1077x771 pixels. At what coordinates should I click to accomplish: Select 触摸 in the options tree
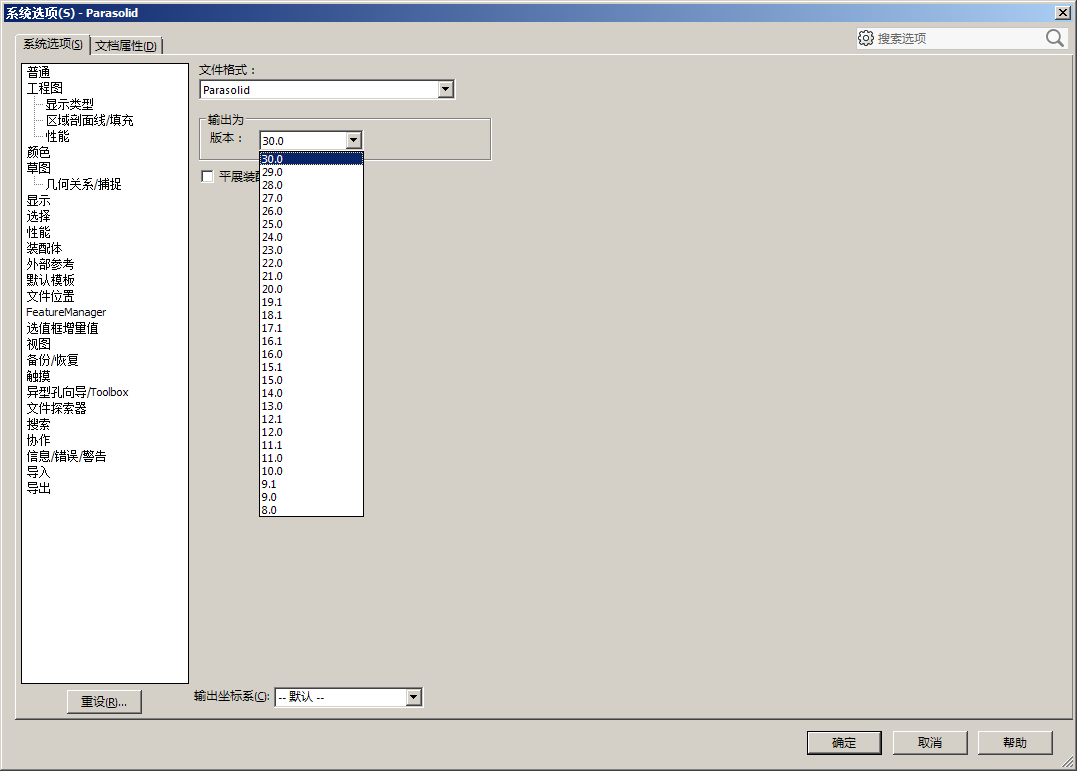tap(38, 376)
